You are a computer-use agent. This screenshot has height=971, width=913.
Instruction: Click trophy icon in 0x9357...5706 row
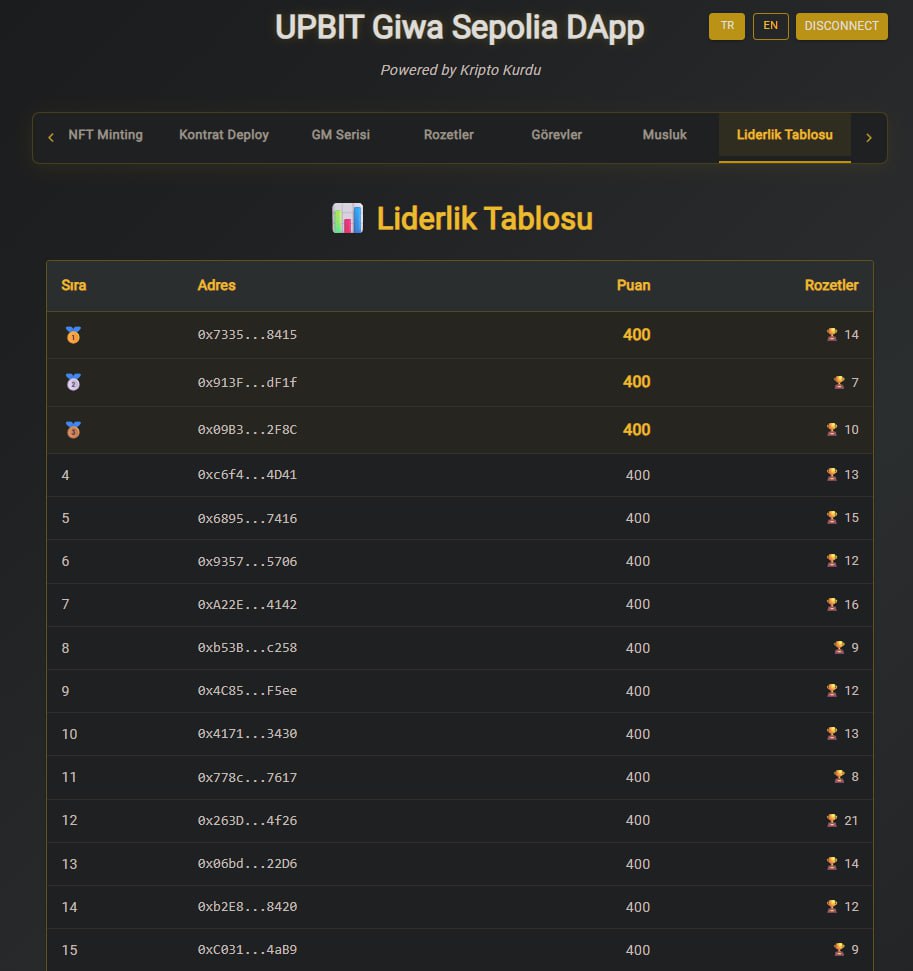pyautogui.click(x=832, y=560)
